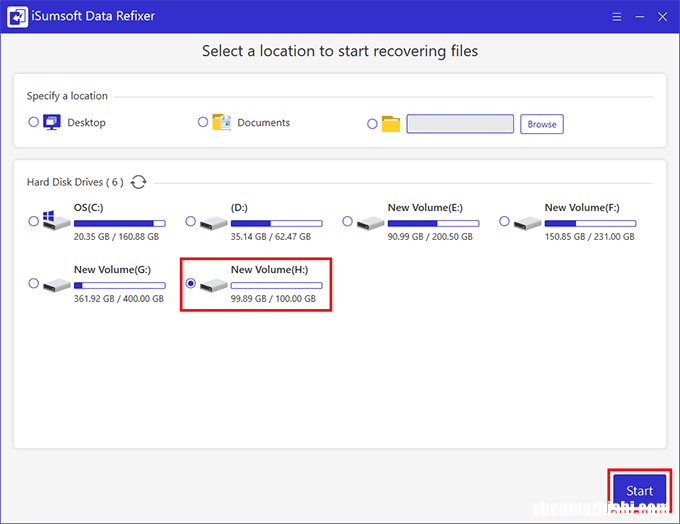680x524 pixels.
Task: Click the New Volume(H:) usage bar
Action: click(x=277, y=285)
